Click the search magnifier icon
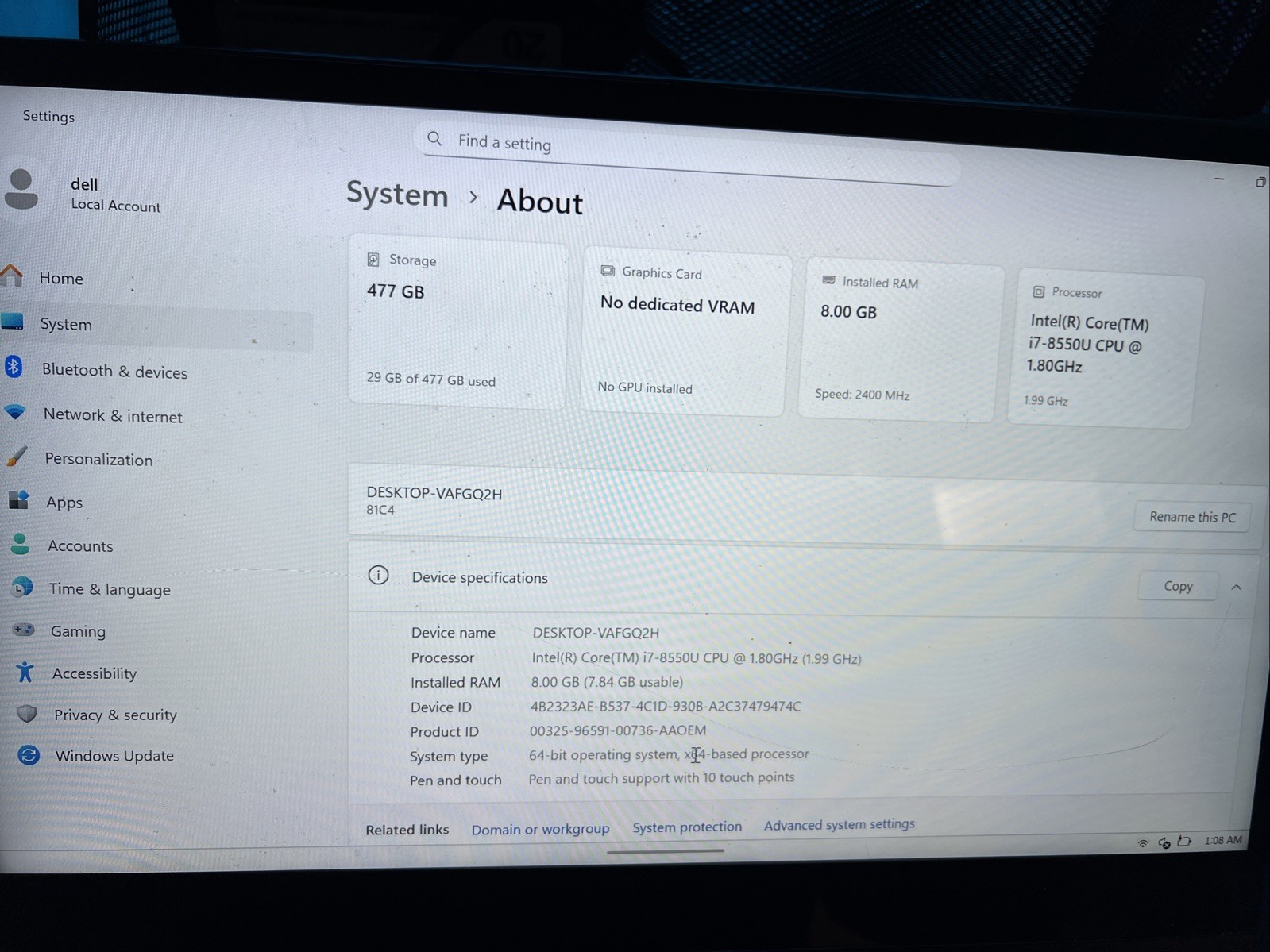Screen dimensions: 1270x952 [x=434, y=139]
